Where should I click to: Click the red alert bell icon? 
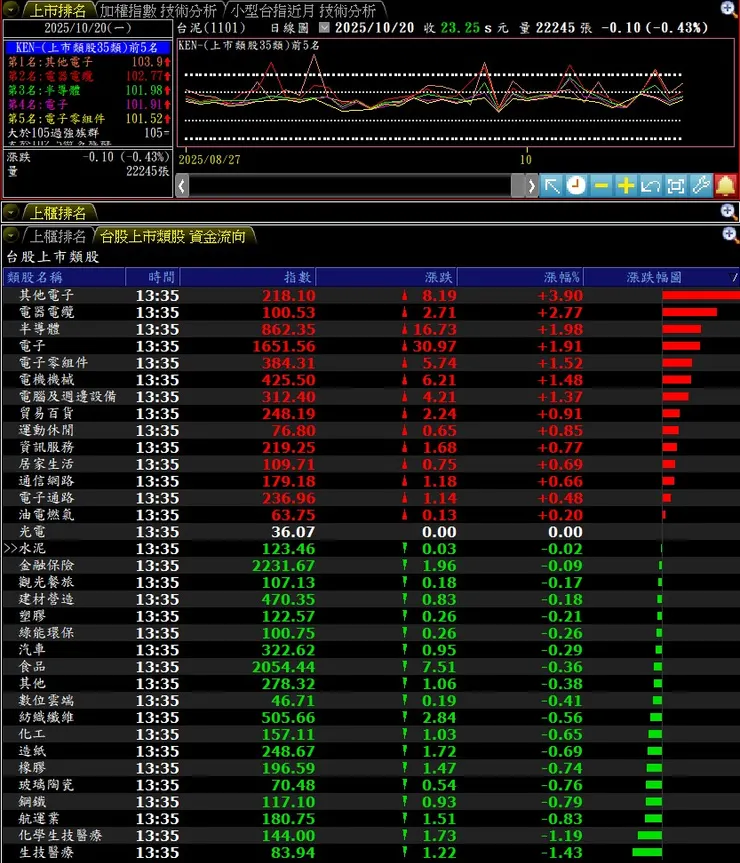(726, 186)
